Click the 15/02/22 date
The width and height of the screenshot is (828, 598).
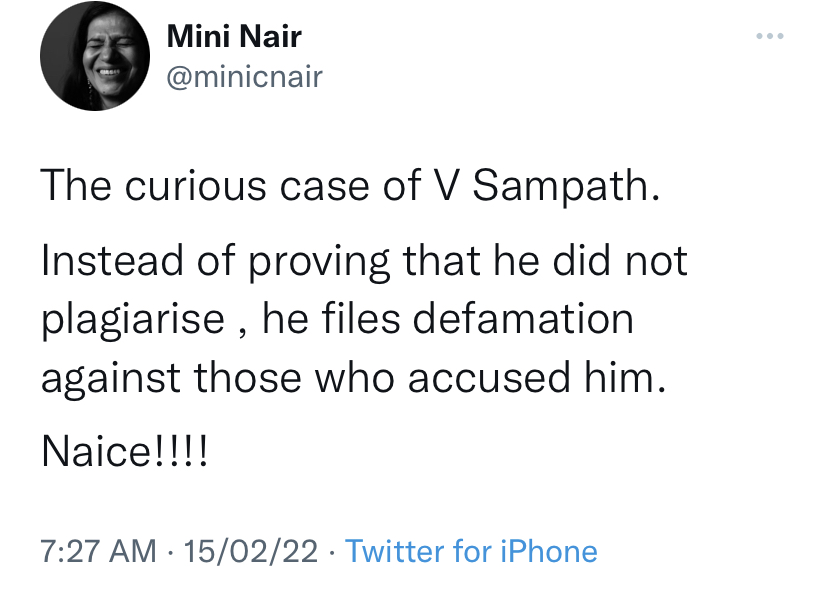[x=252, y=551]
